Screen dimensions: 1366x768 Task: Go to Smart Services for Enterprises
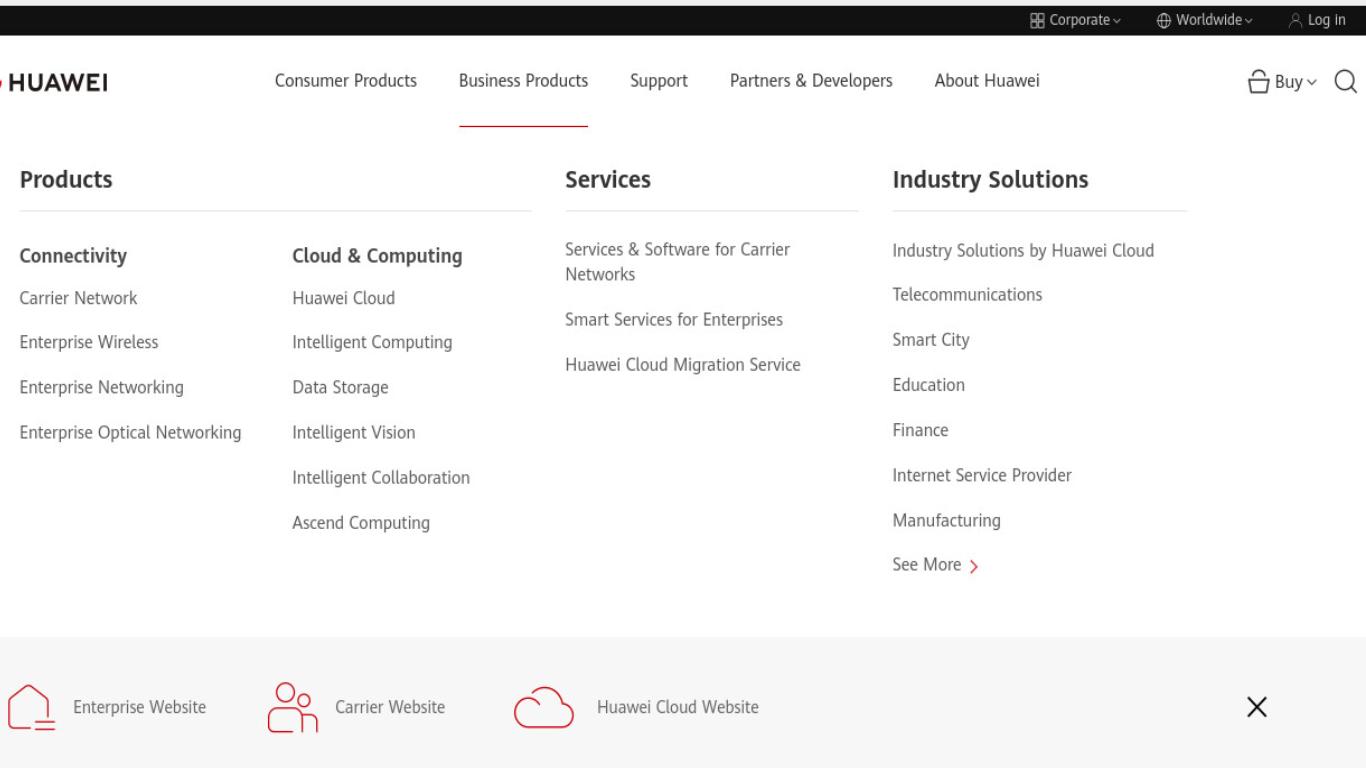(x=674, y=320)
